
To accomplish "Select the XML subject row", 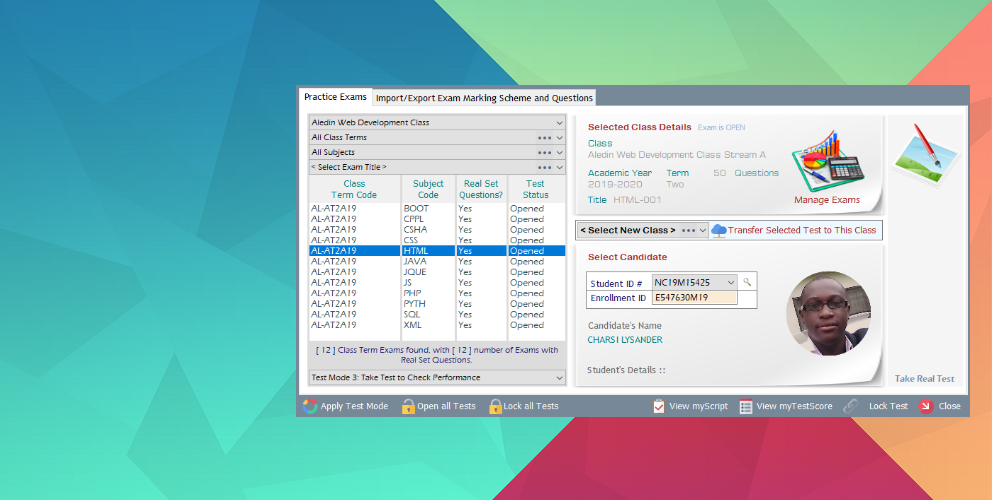I will 437,325.
